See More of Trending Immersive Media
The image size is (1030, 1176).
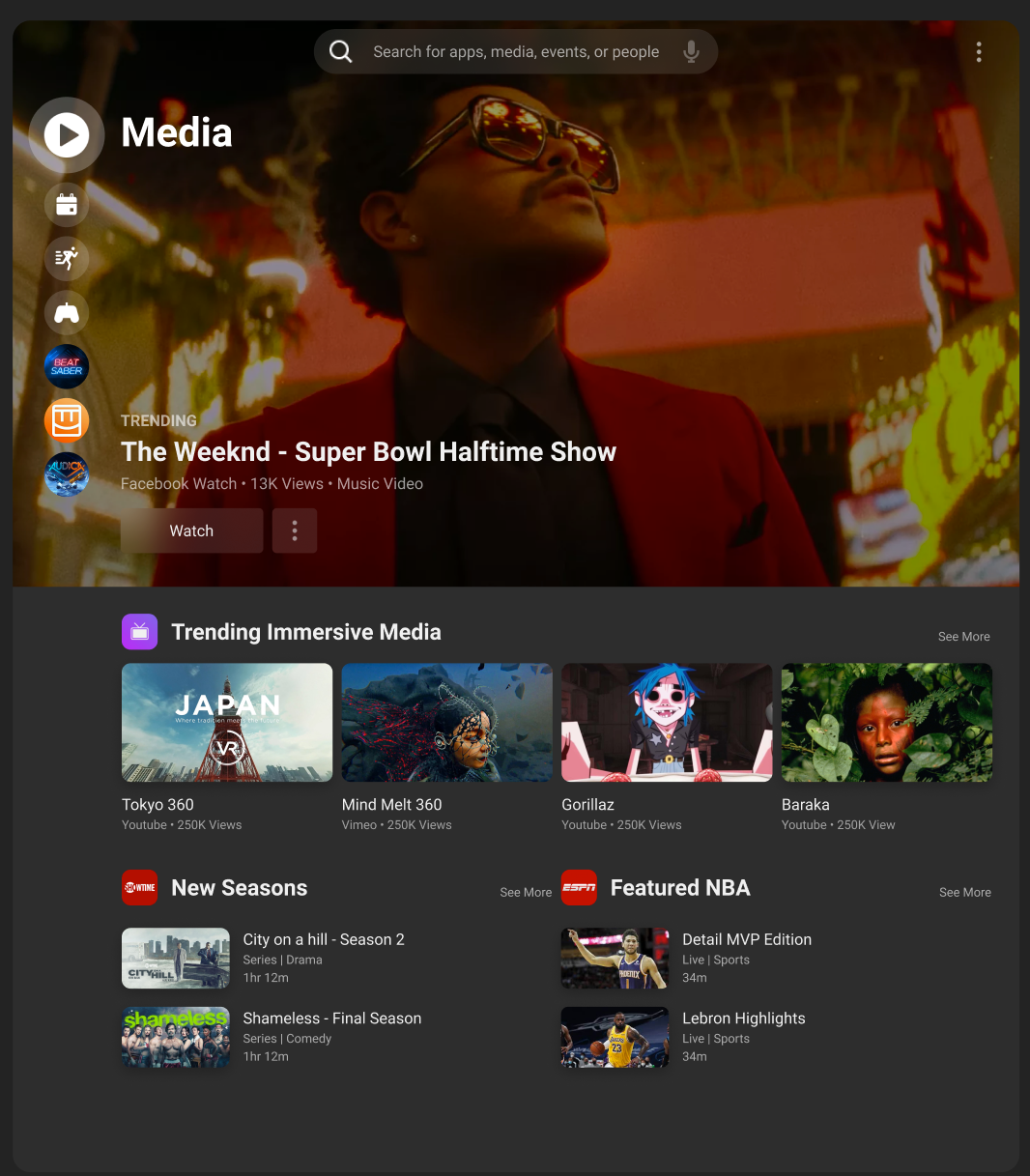pyautogui.click(x=964, y=637)
